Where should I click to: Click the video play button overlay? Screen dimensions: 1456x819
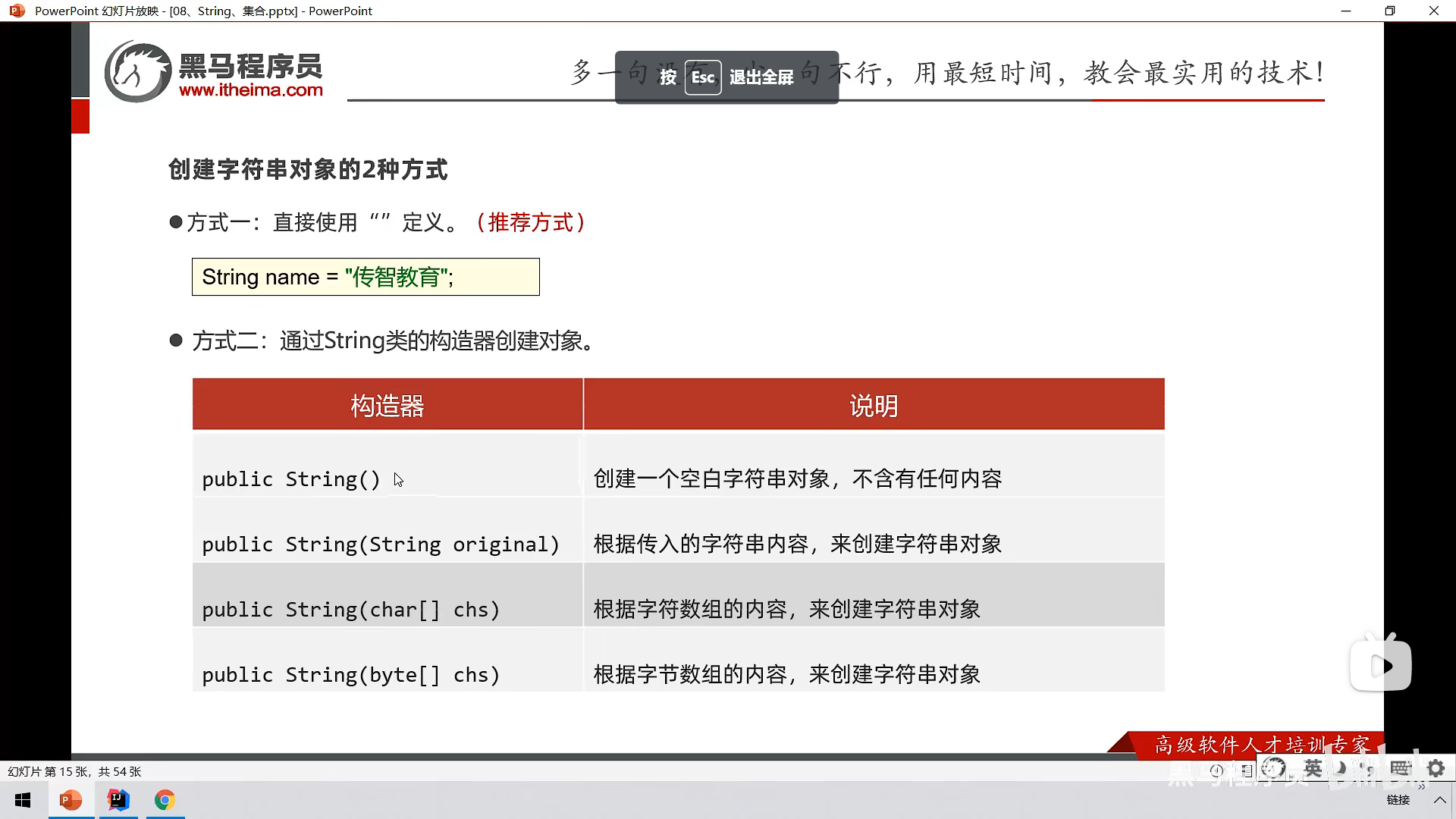coord(1381,666)
